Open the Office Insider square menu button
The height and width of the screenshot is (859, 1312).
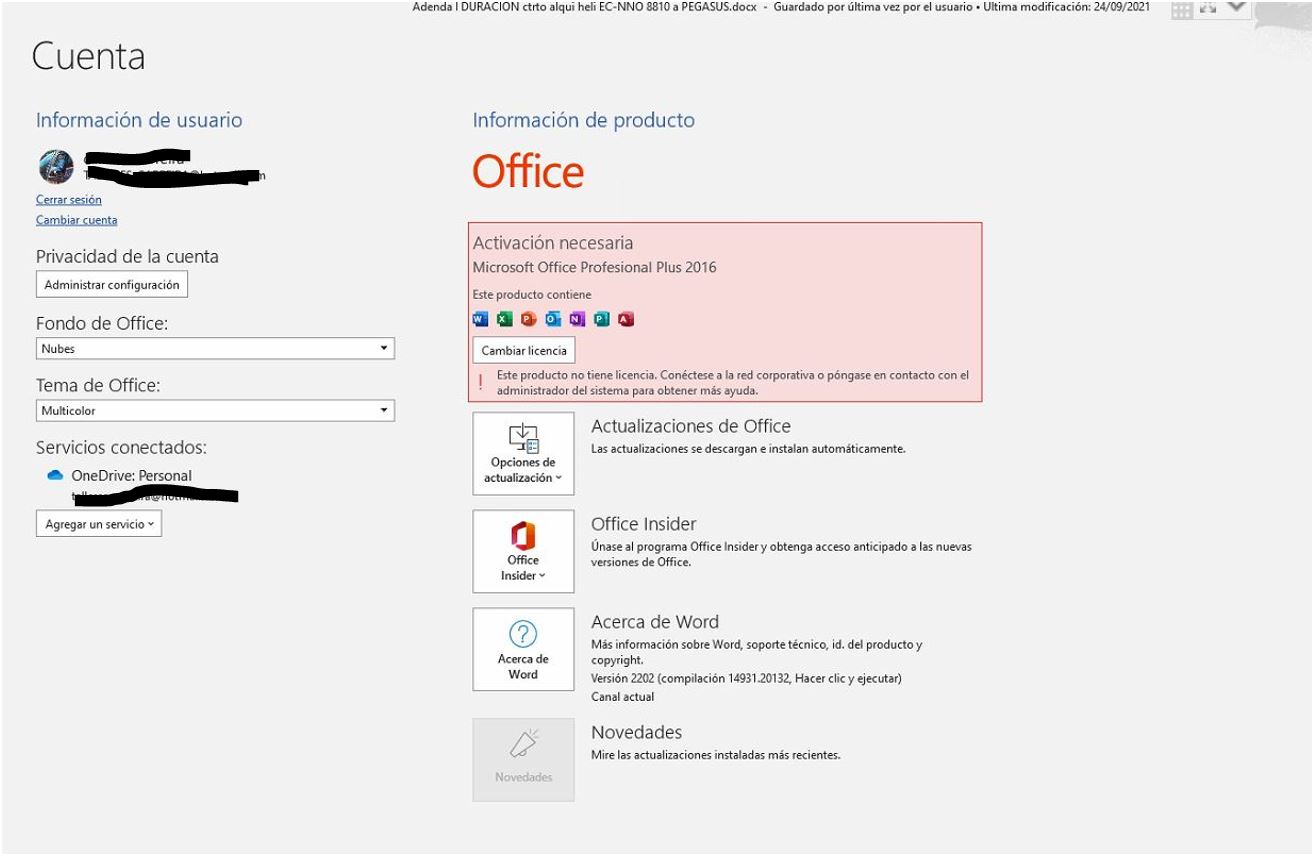pyautogui.click(x=523, y=551)
